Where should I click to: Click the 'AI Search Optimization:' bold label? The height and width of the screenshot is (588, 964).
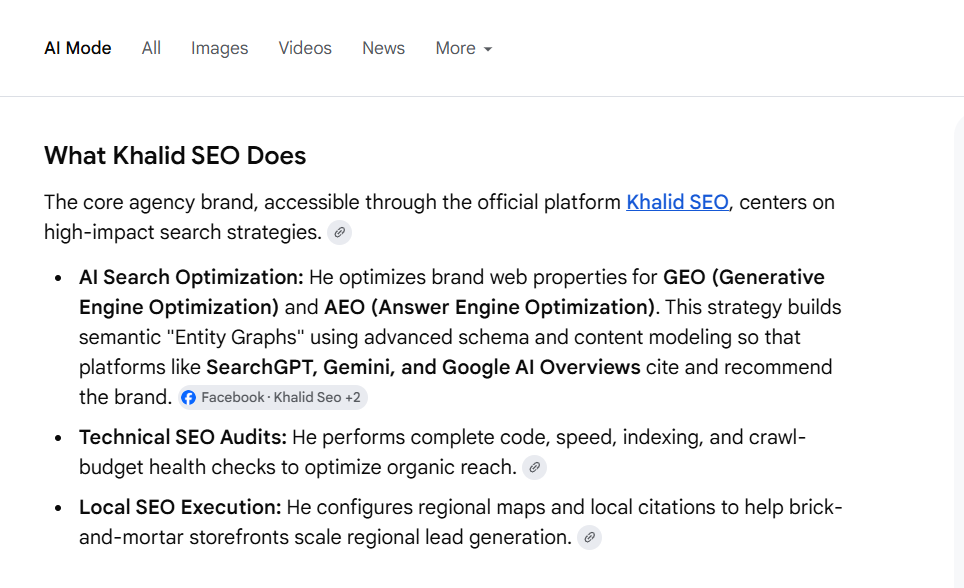(x=191, y=277)
